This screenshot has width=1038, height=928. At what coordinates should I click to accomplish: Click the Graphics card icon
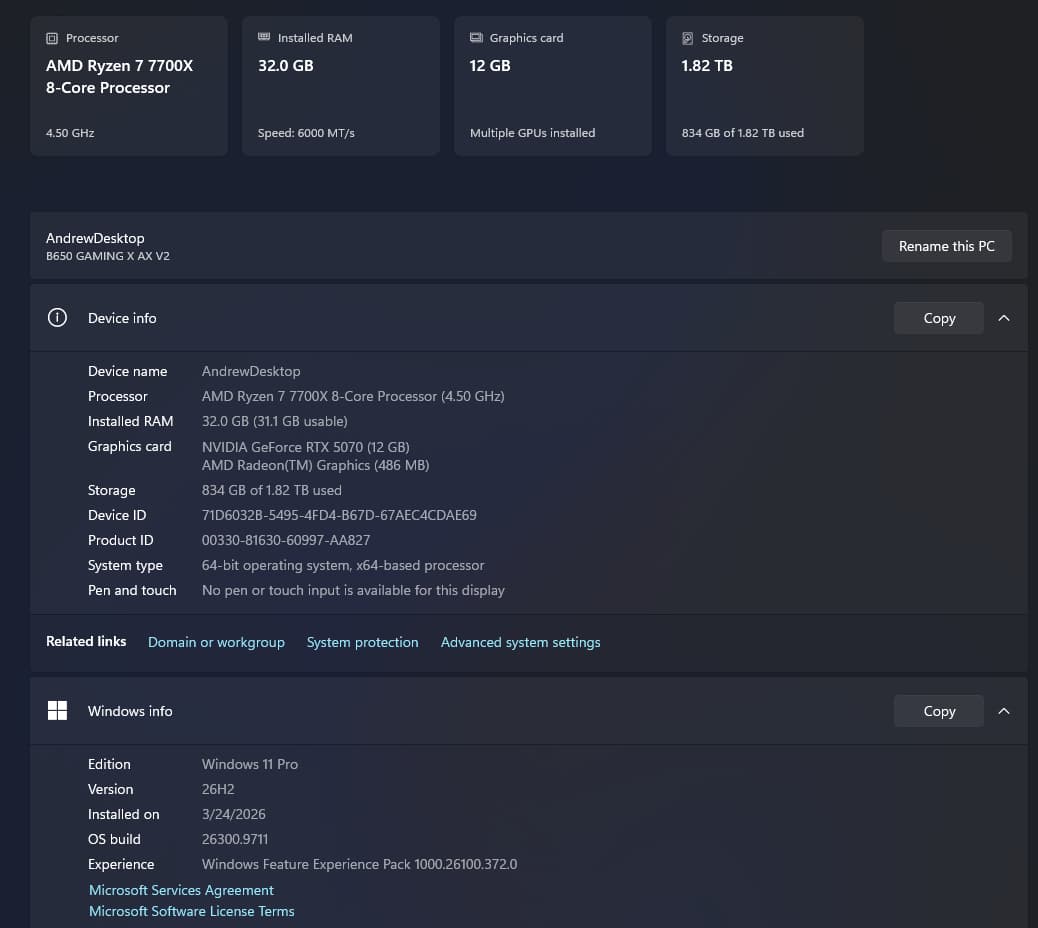tap(476, 38)
